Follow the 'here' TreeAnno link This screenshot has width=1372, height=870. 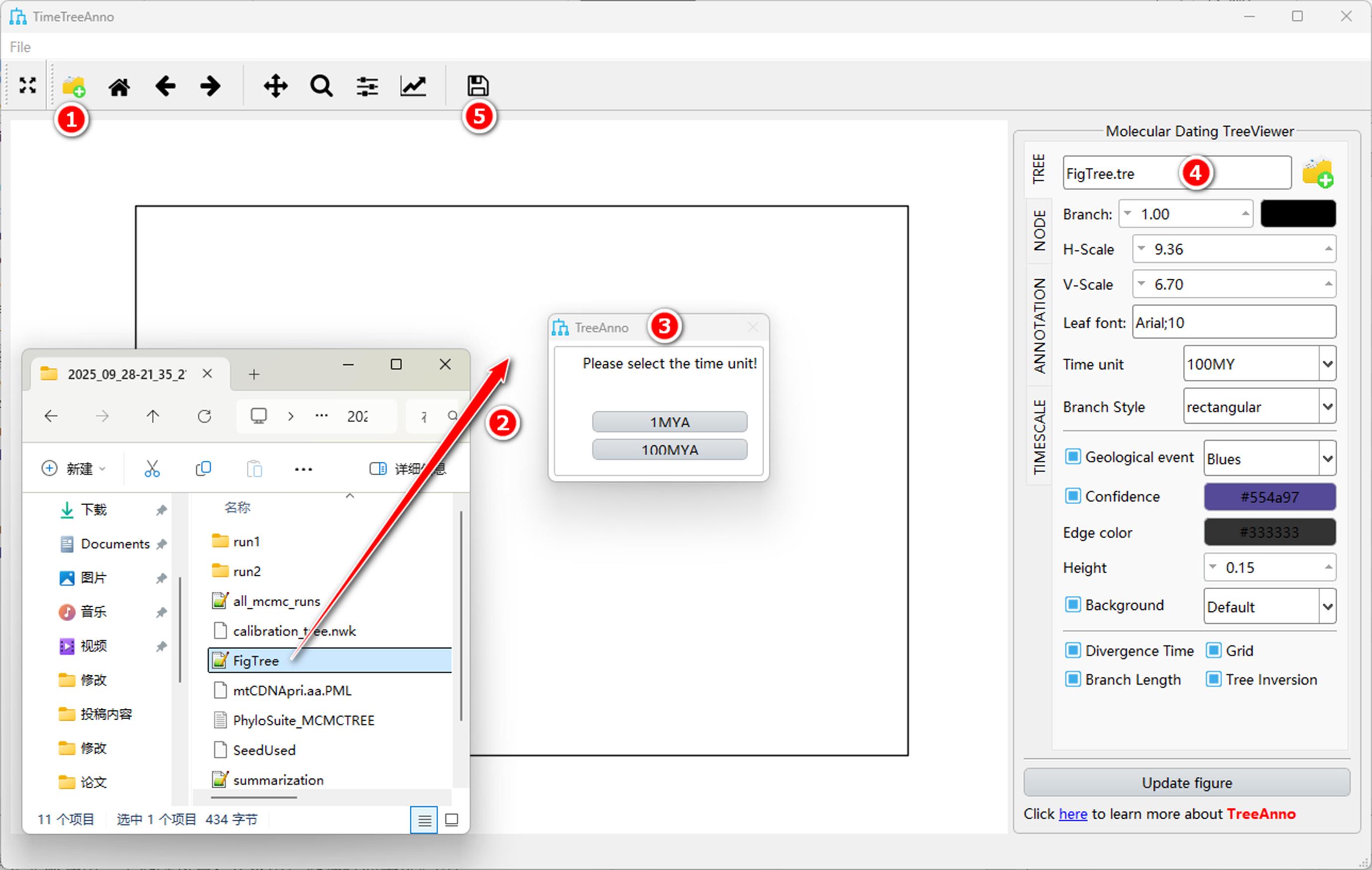pyautogui.click(x=1073, y=814)
